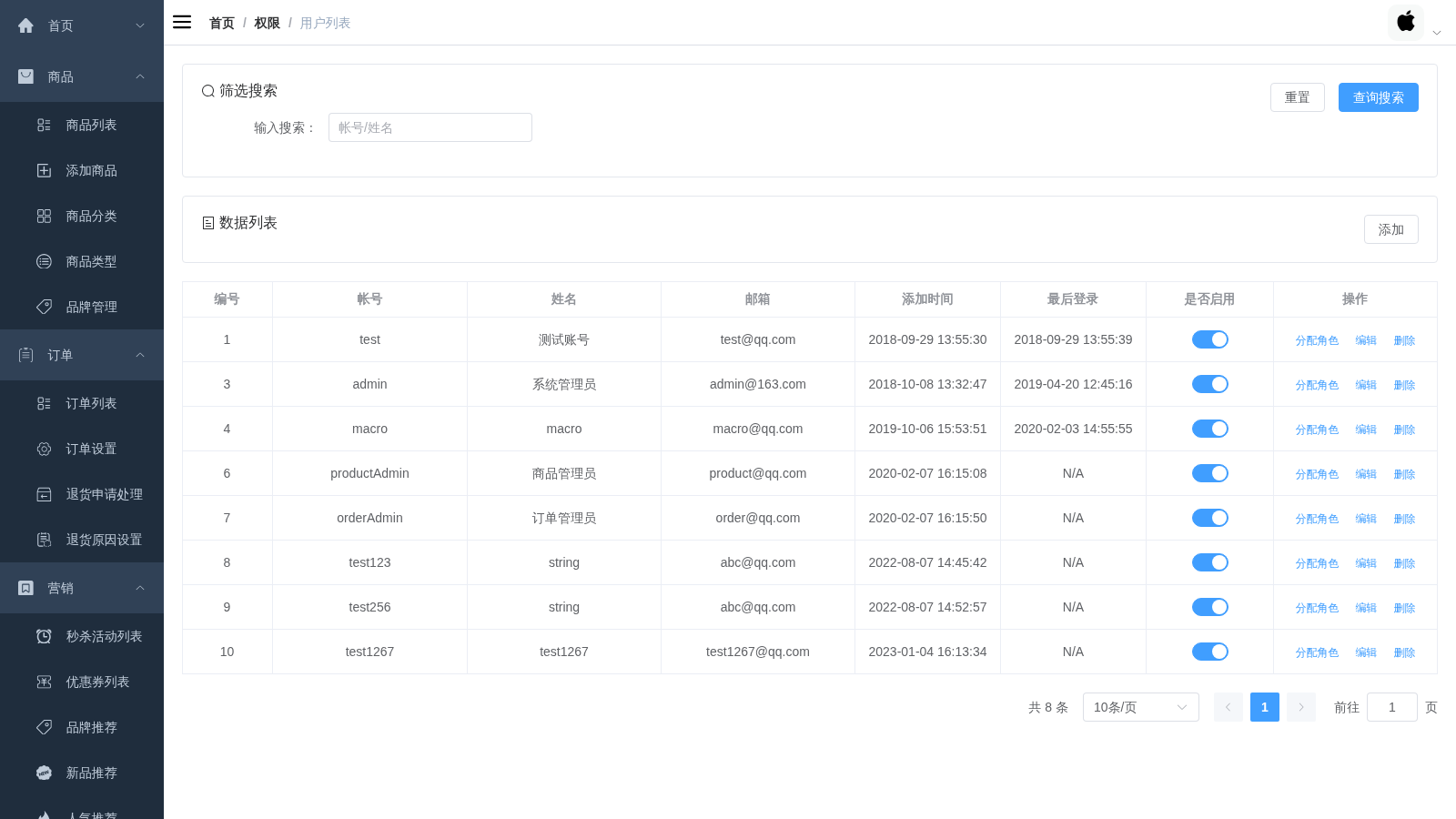Open 新品推荐 menu item

point(82,773)
